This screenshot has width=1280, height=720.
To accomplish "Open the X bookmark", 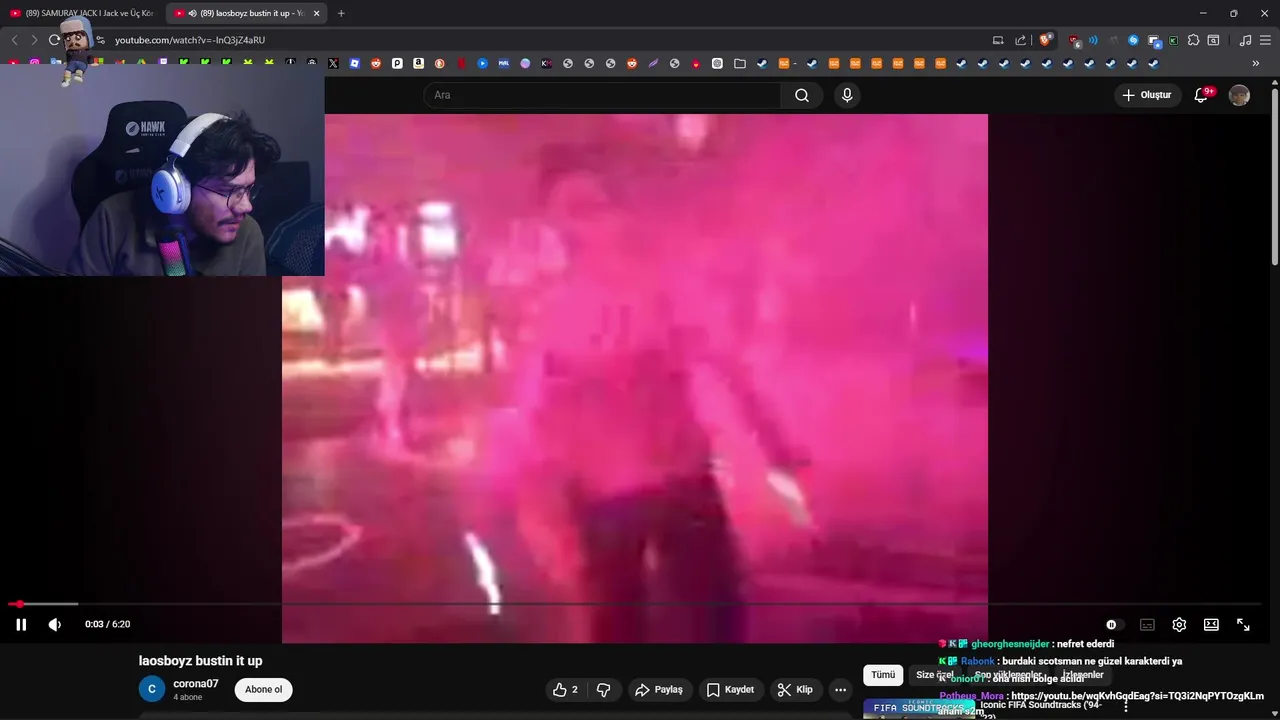I will point(333,63).
